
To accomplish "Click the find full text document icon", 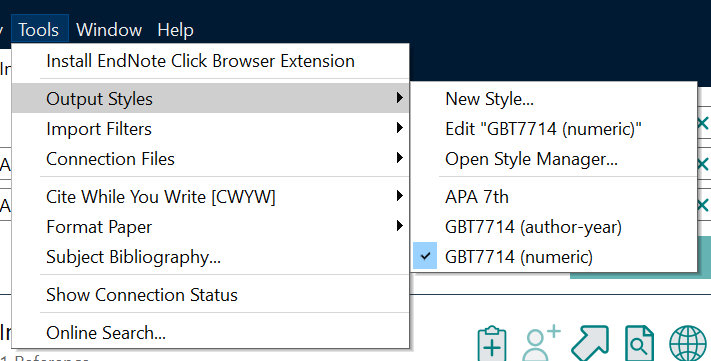I will (639, 343).
